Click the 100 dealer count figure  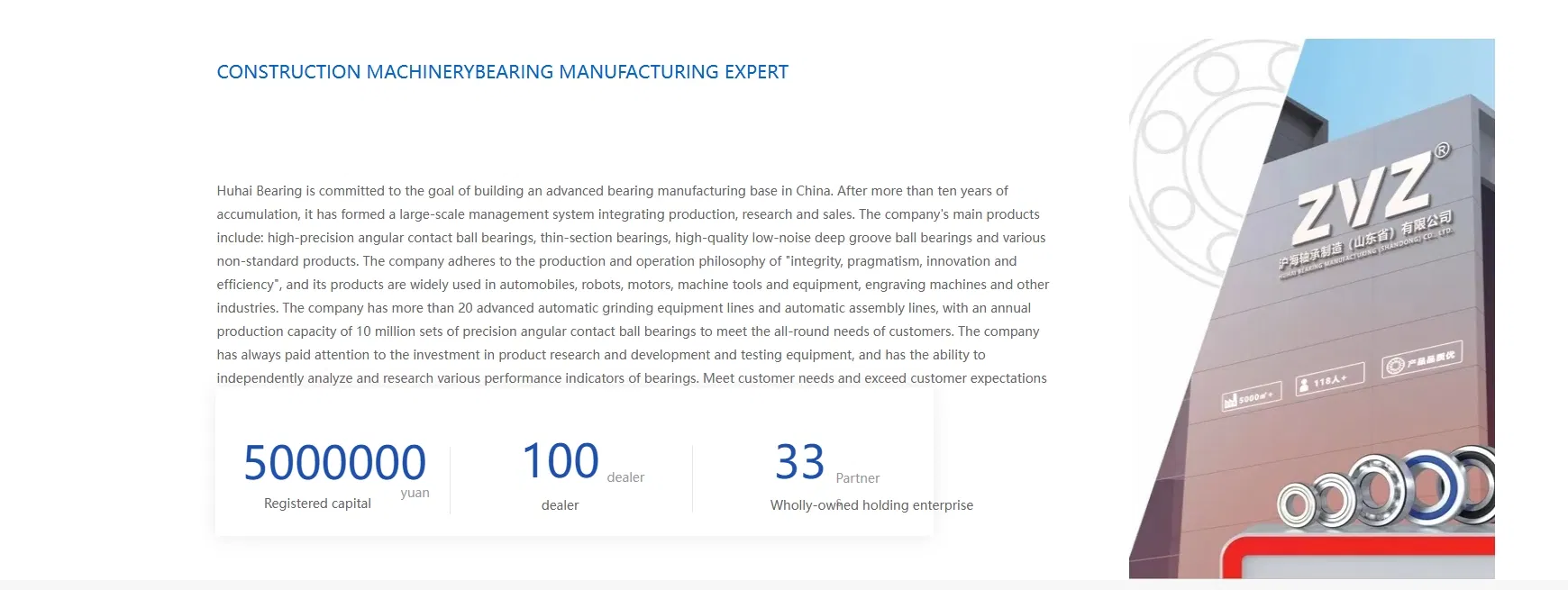coord(560,461)
